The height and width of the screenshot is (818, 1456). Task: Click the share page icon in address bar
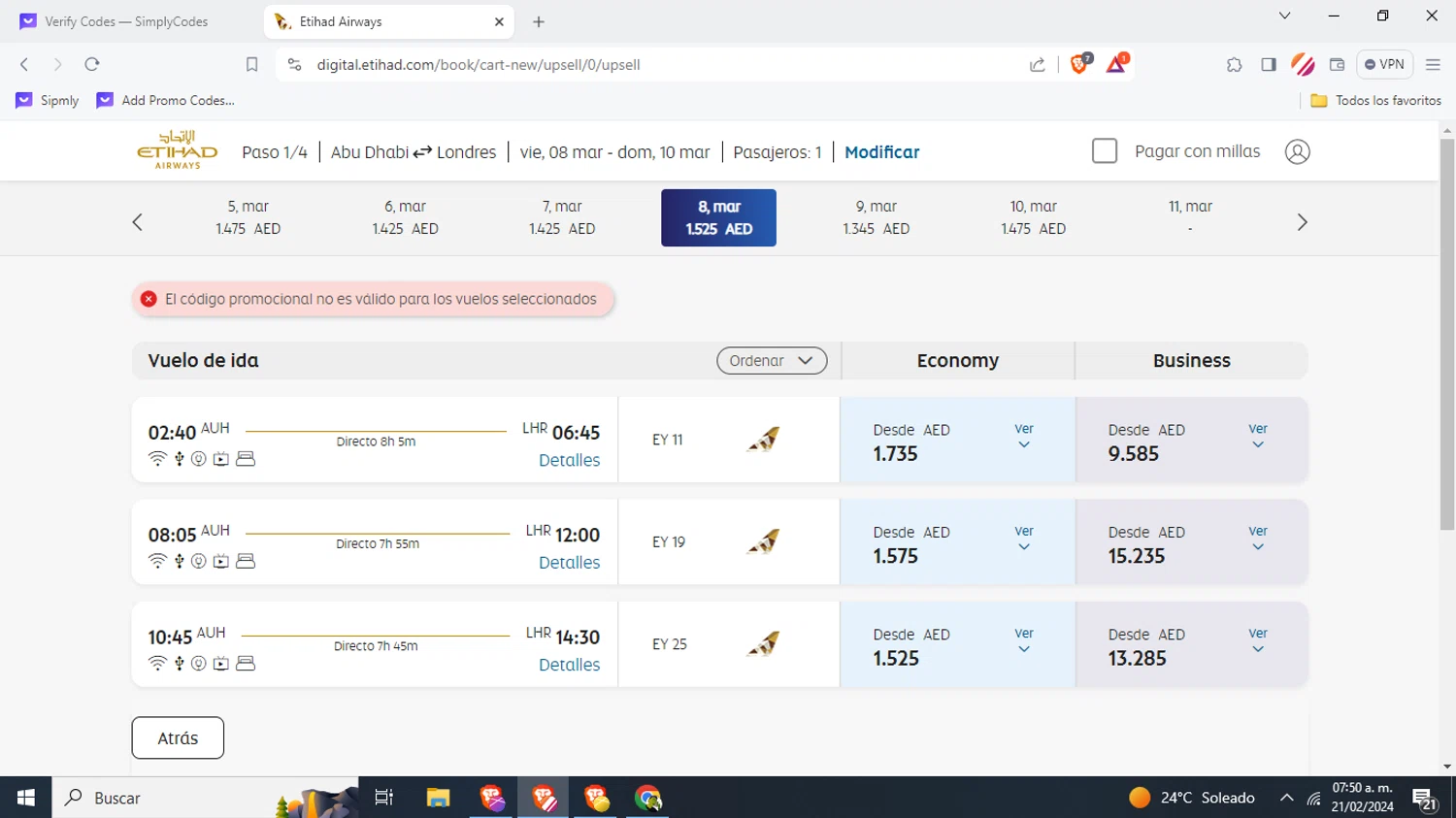[x=1038, y=64]
